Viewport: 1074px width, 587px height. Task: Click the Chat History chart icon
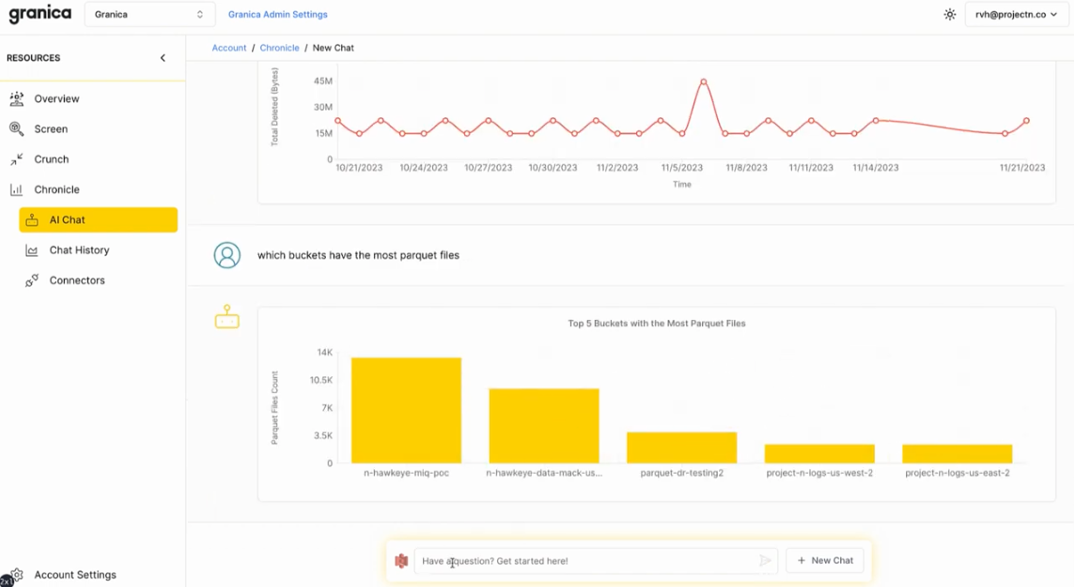(x=34, y=249)
